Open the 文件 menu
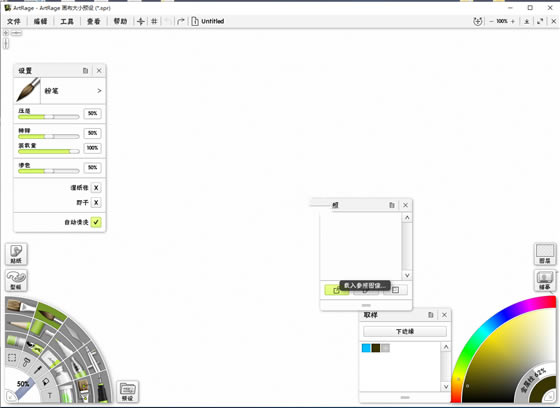This screenshot has width=560, height=408. pyautogui.click(x=14, y=21)
